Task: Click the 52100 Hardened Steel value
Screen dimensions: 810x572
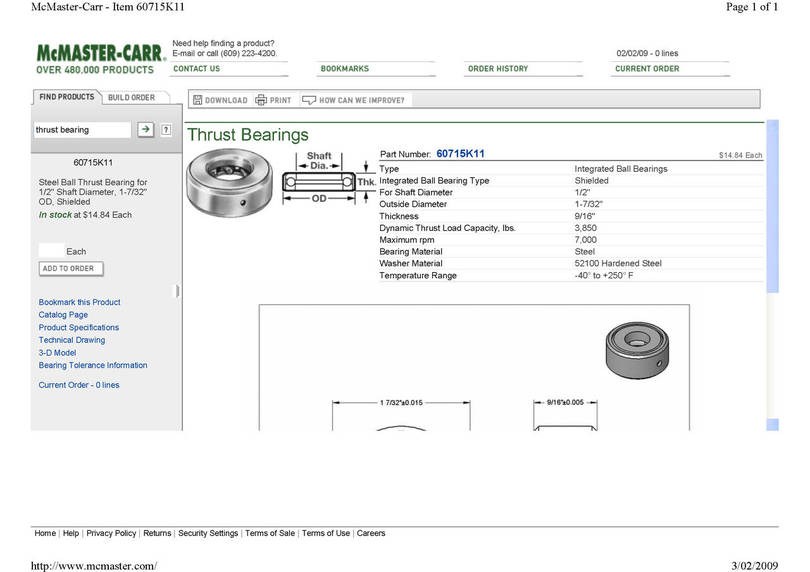Action: pyautogui.click(x=618, y=264)
